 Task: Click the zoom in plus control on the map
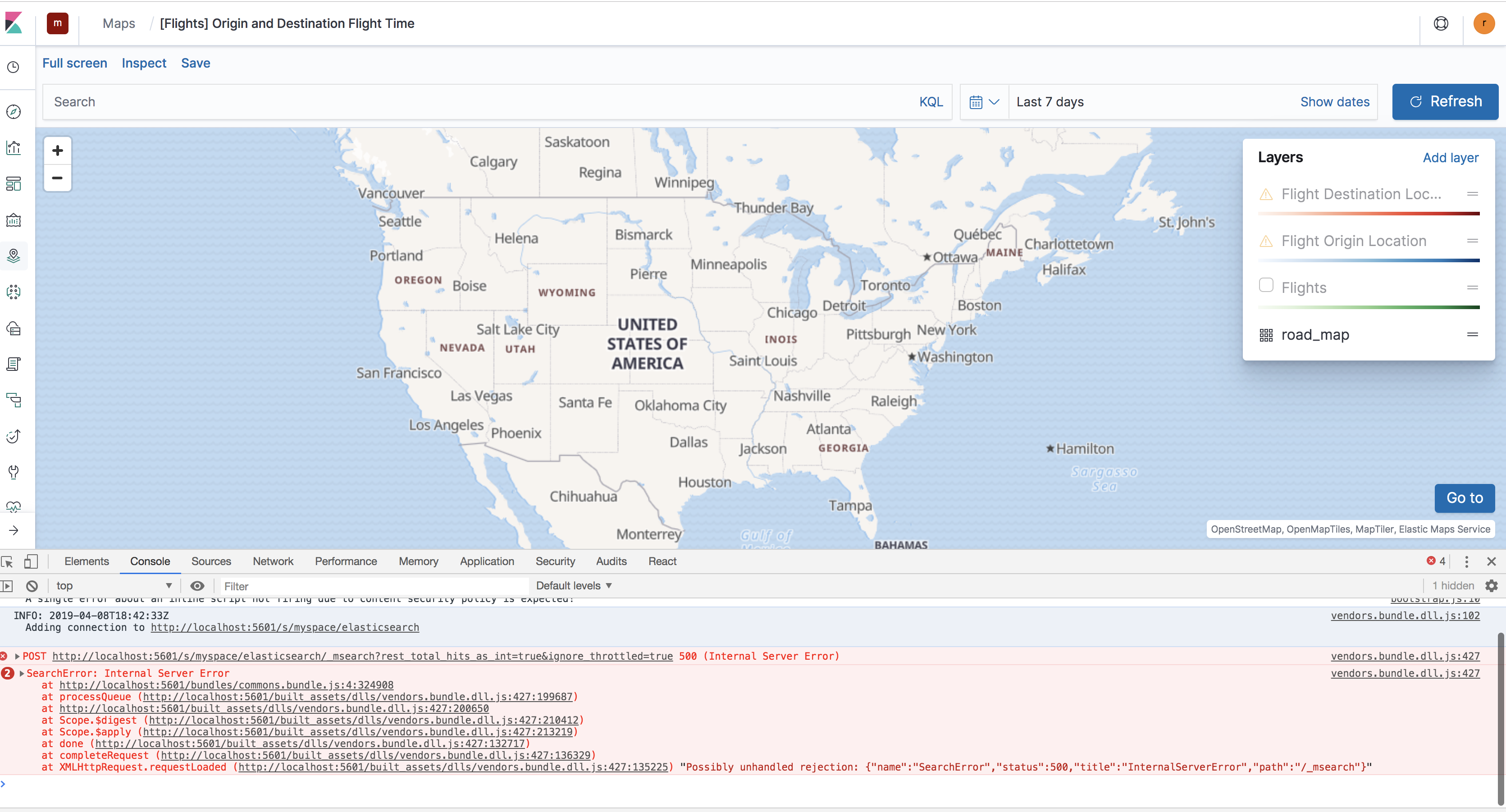pos(57,150)
